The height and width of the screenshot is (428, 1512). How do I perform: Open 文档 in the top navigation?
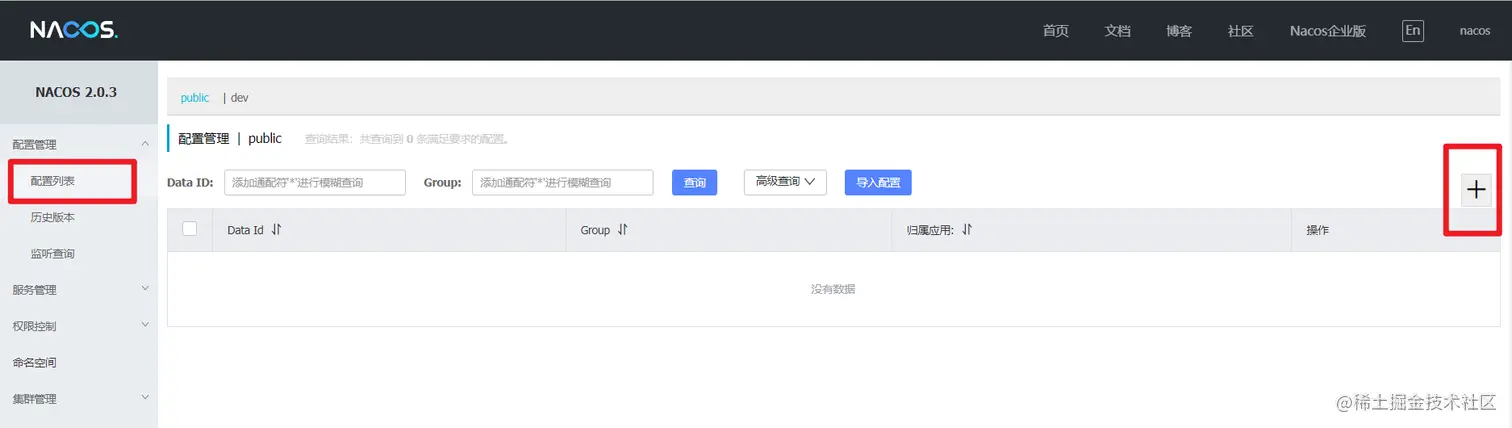click(1118, 31)
